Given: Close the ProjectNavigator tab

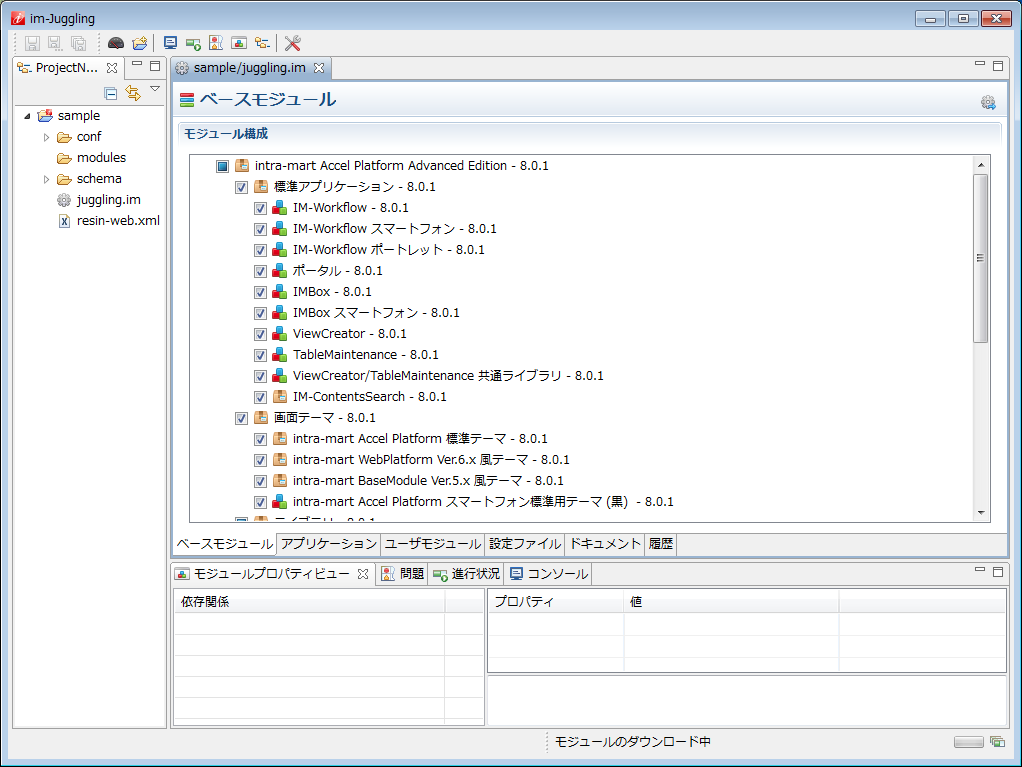Looking at the screenshot, I should 112,68.
